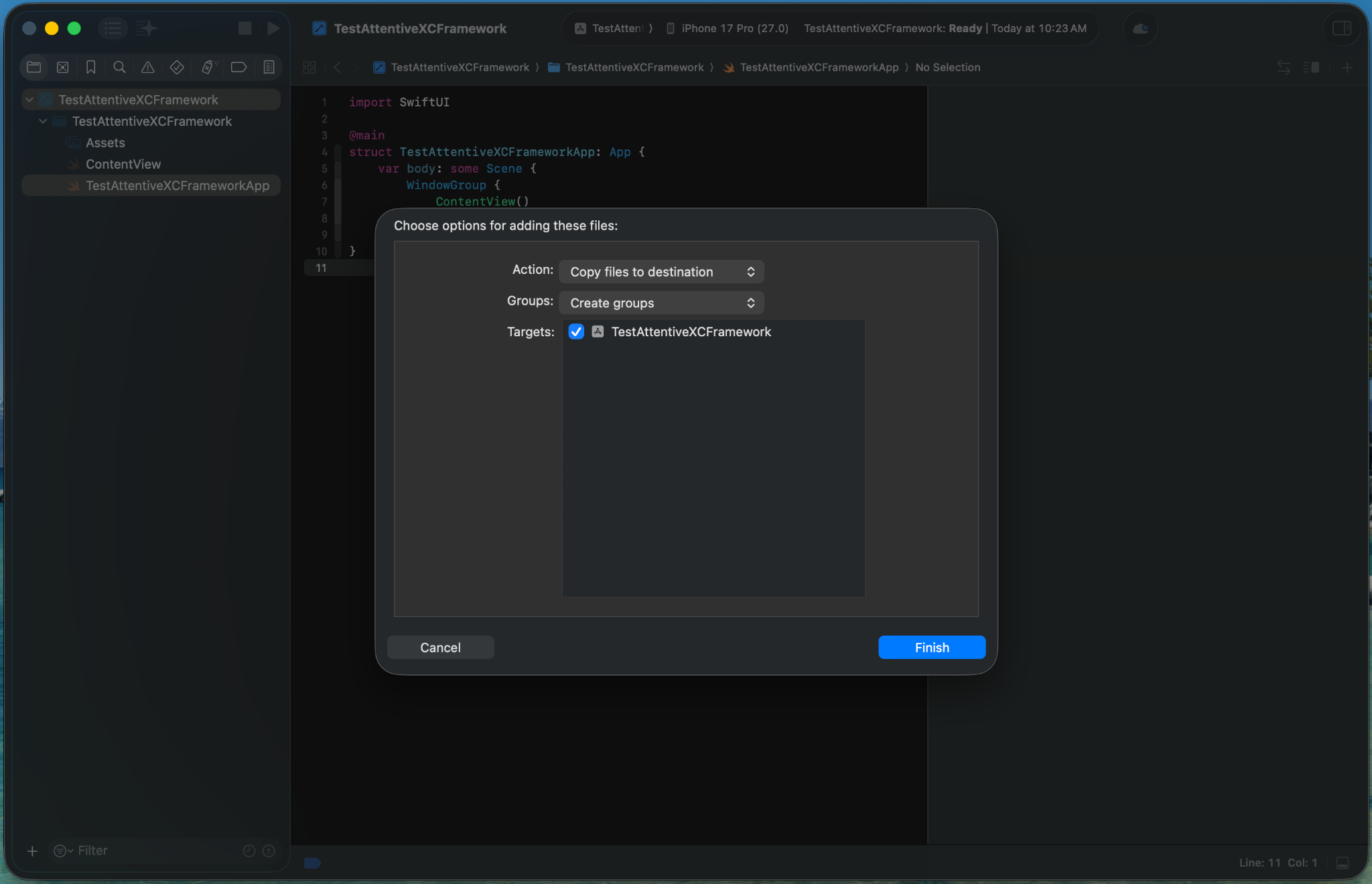Open the coding assistant sparkle icon
Image resolution: width=1372 pixels, height=884 pixels.
pos(146,28)
